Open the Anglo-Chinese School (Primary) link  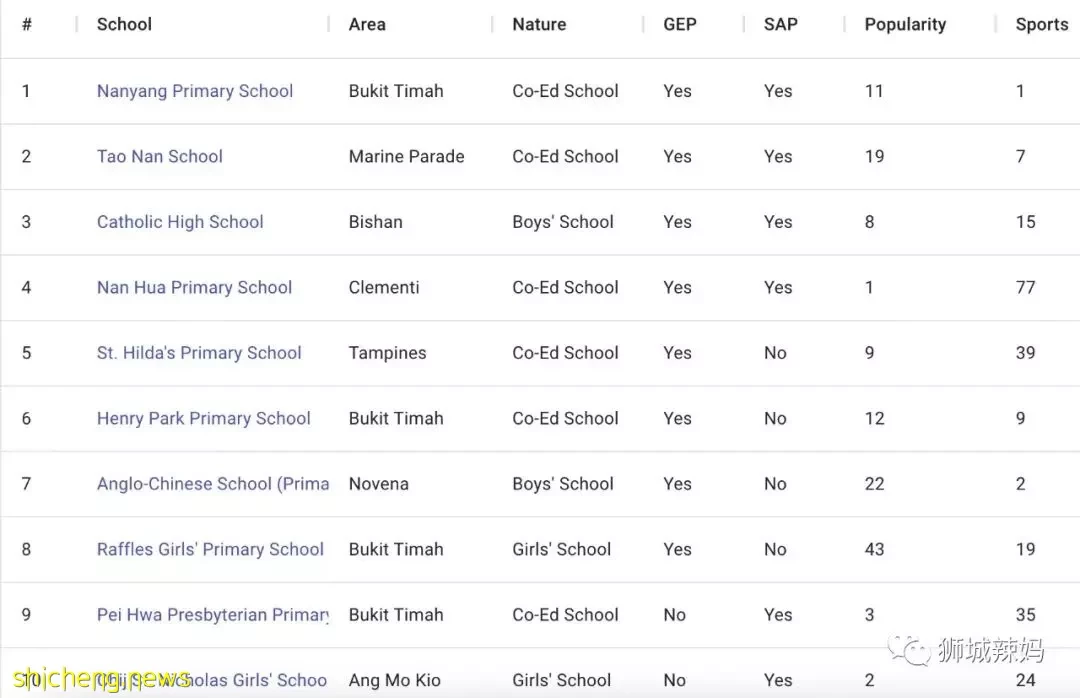213,484
